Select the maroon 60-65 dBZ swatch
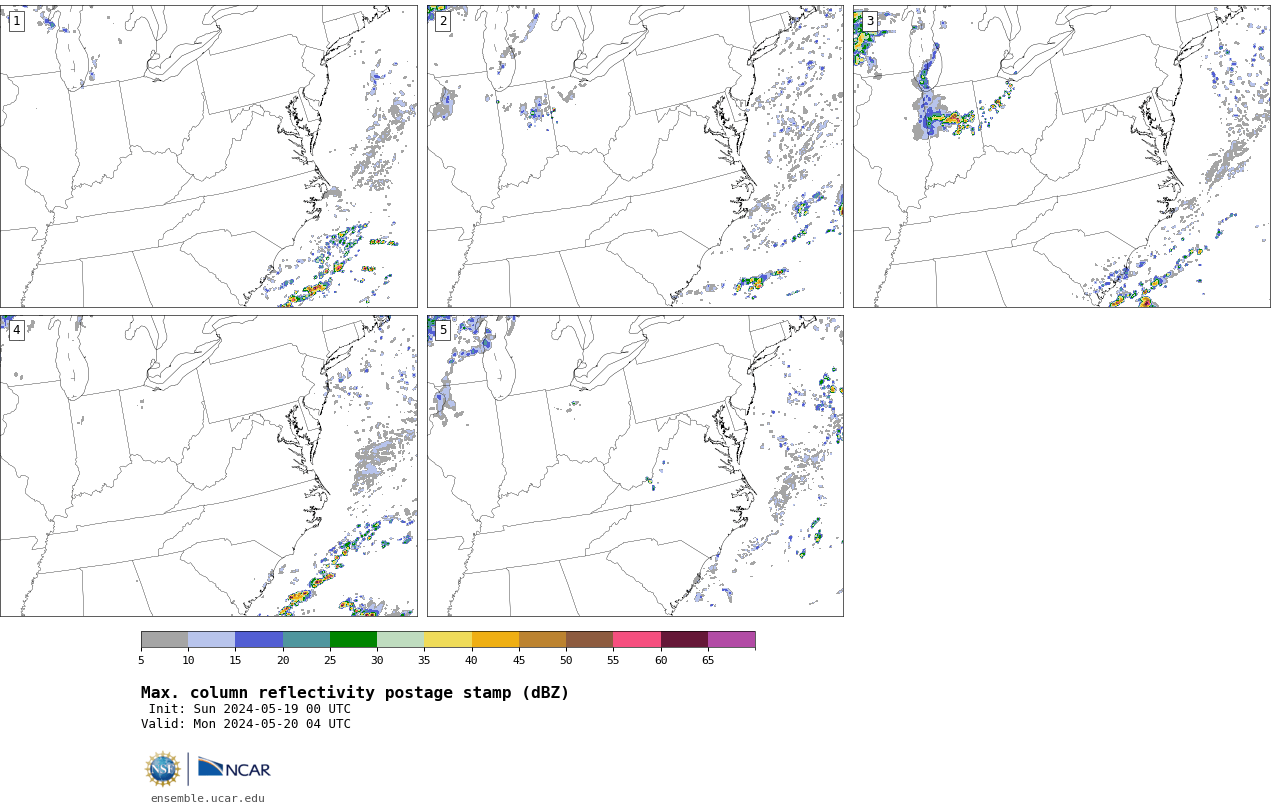 [x=684, y=640]
